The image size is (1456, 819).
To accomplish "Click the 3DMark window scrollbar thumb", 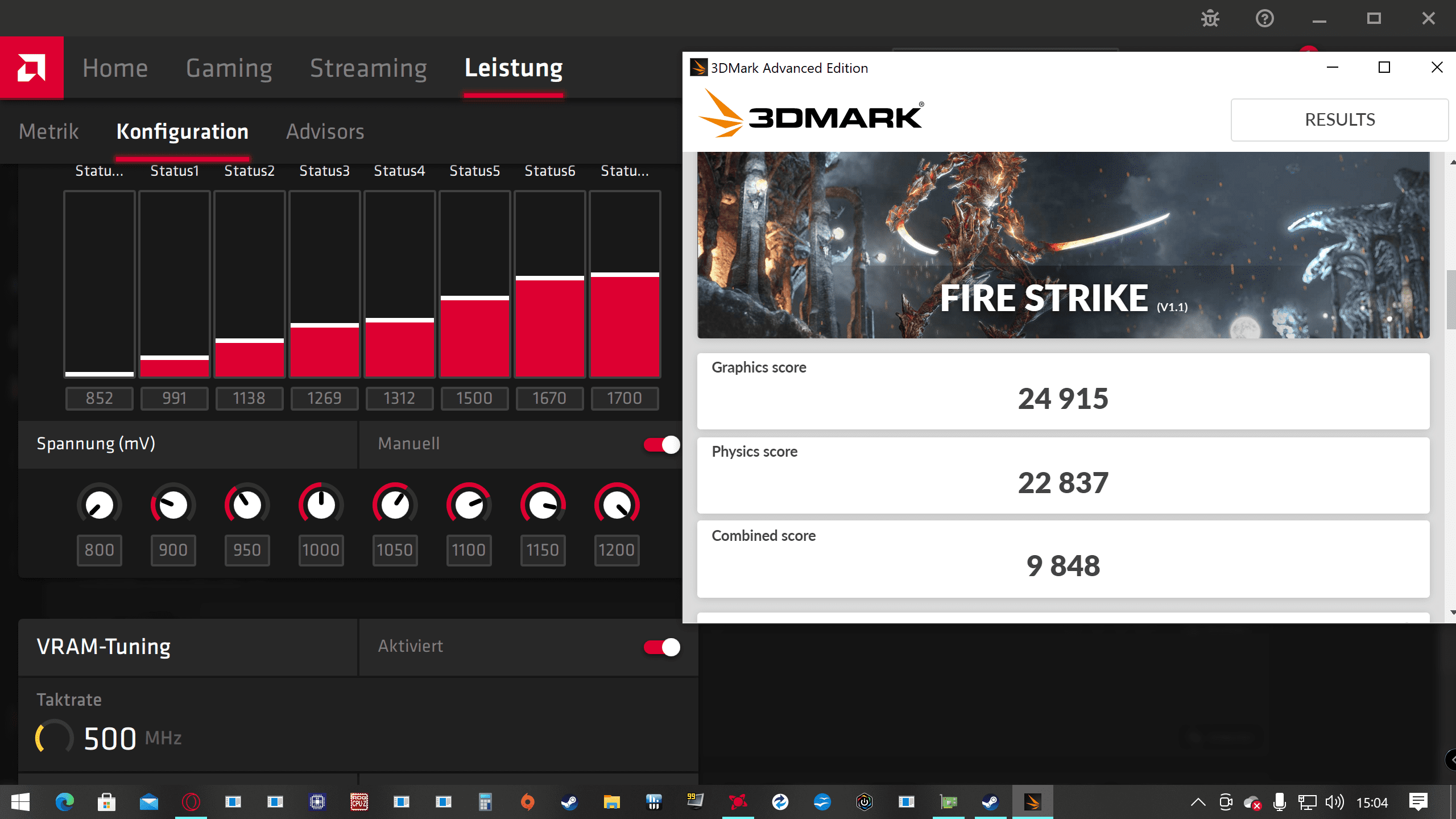I will [x=1451, y=299].
